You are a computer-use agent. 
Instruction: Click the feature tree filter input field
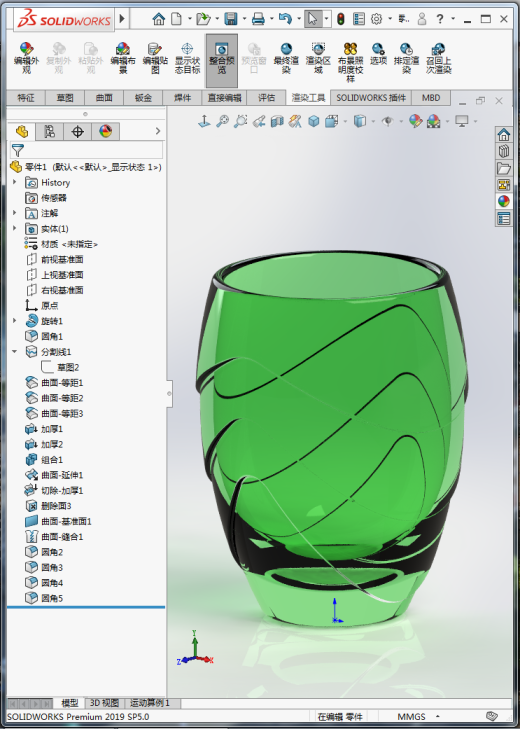click(x=87, y=150)
